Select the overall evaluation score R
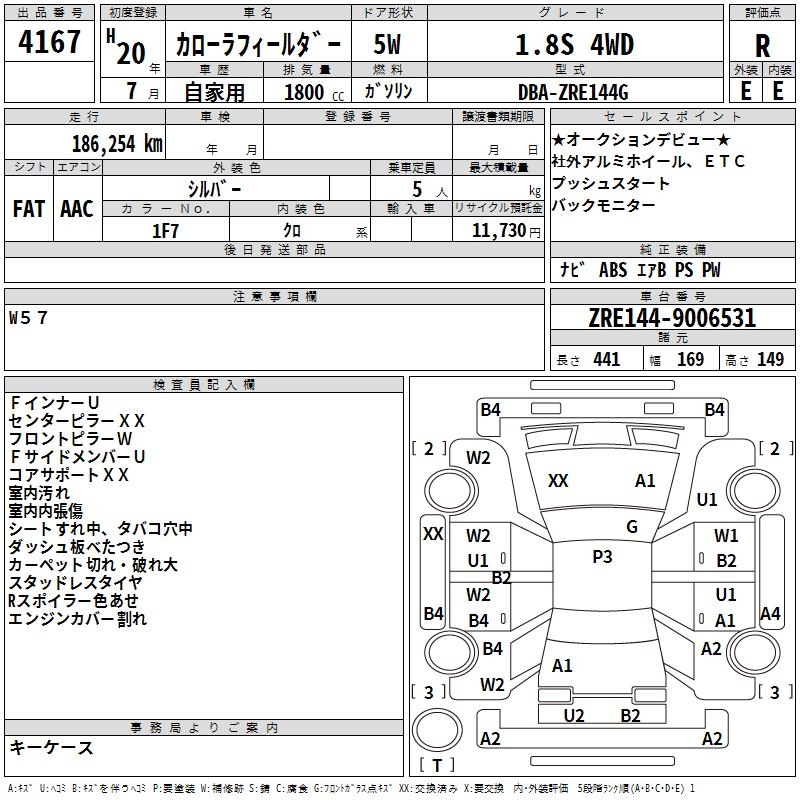 tap(762, 46)
